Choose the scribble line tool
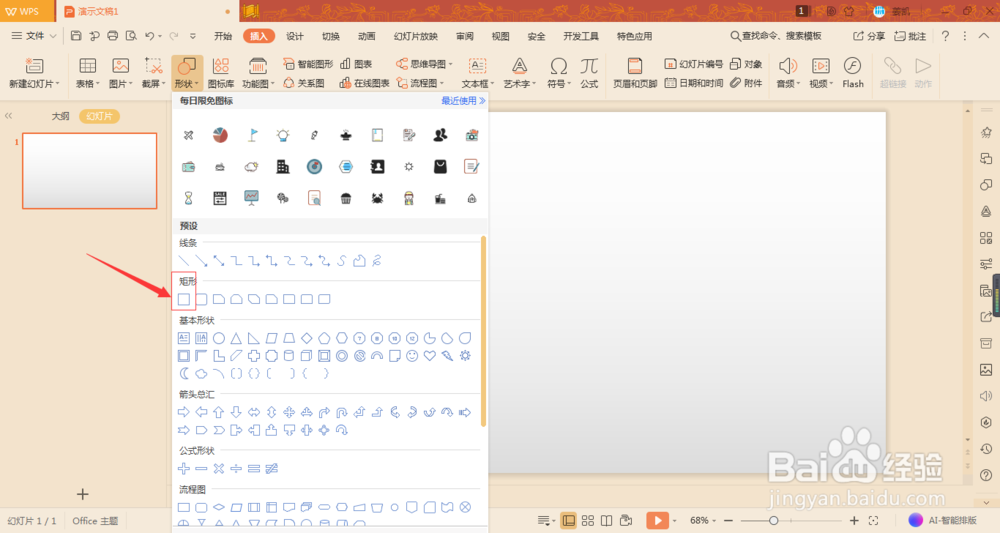 (x=377, y=261)
